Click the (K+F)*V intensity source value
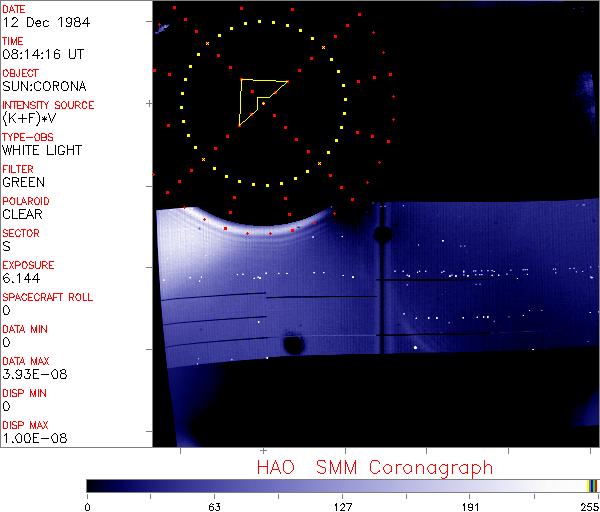The height and width of the screenshot is (512, 600). coord(29,118)
